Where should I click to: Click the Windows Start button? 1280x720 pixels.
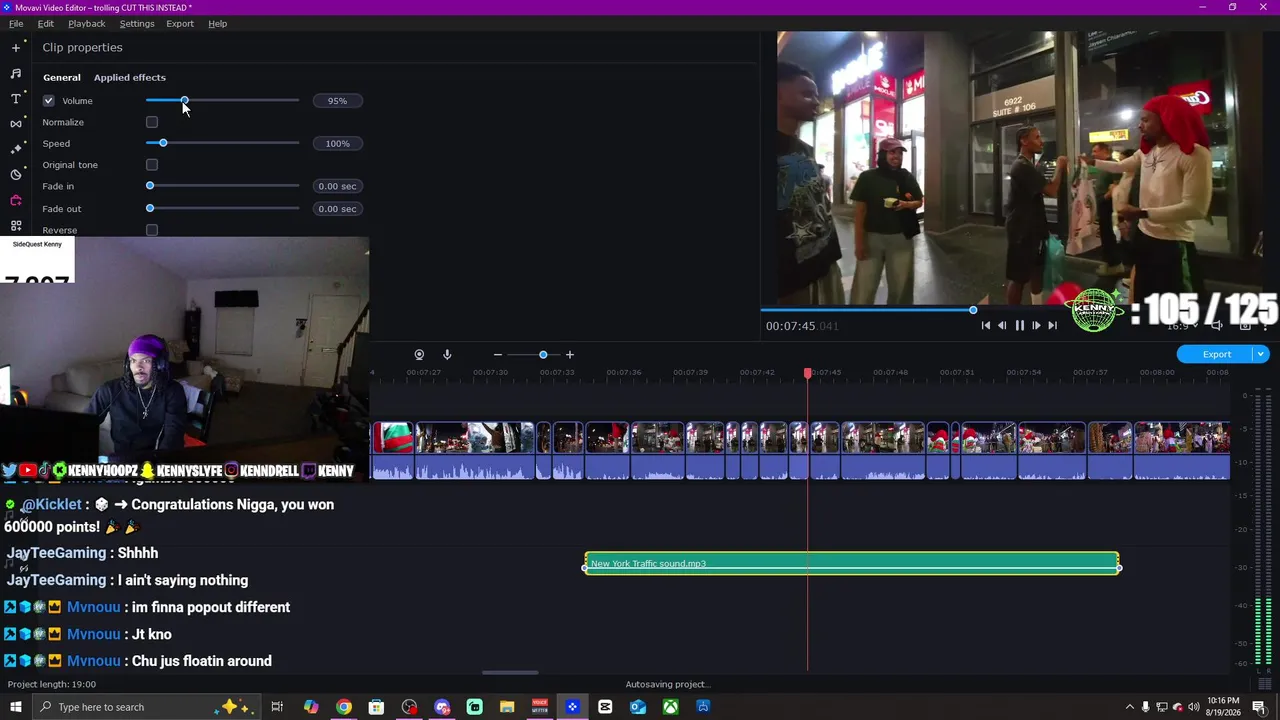(16, 707)
